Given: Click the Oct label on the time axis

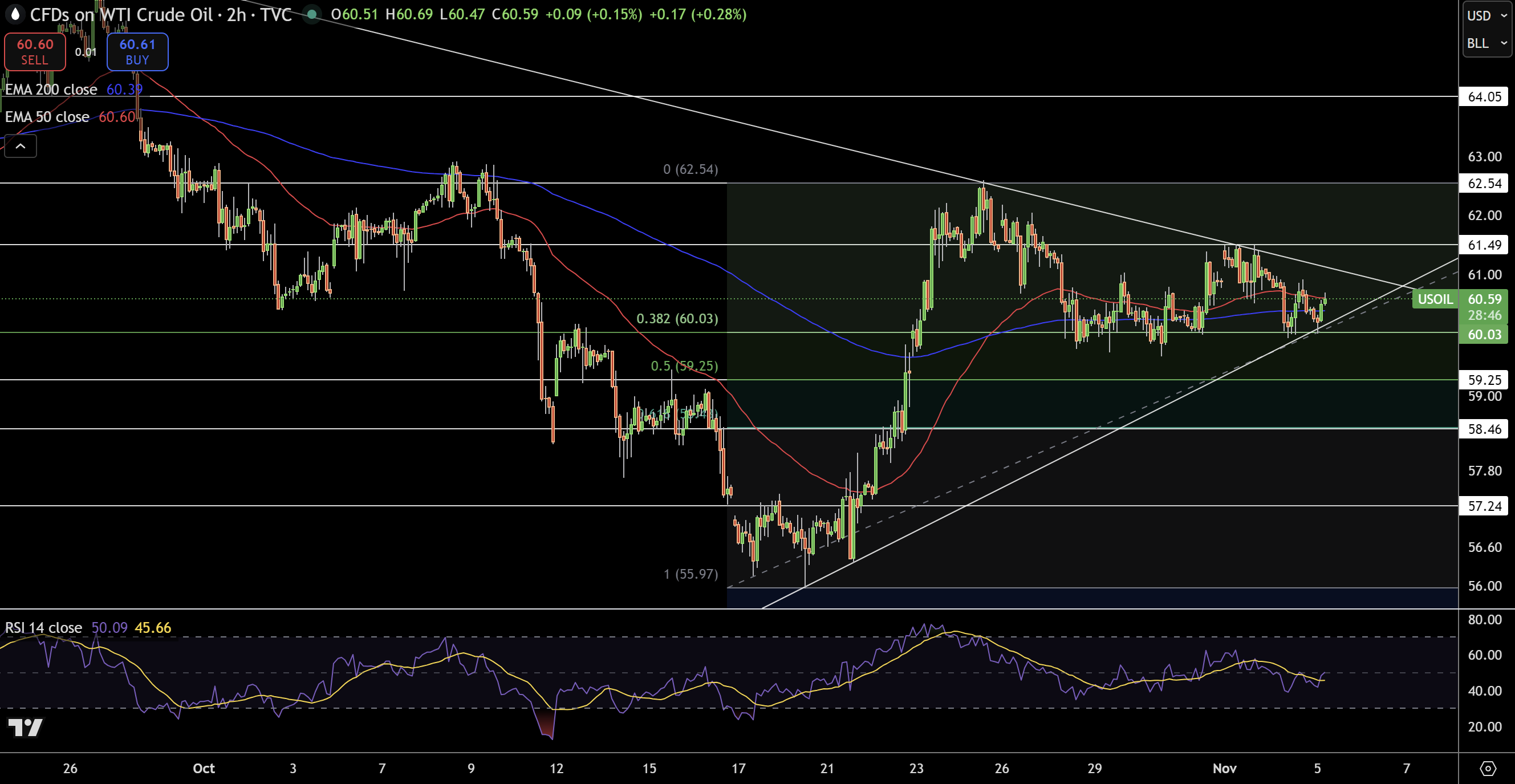Looking at the screenshot, I should (204, 768).
